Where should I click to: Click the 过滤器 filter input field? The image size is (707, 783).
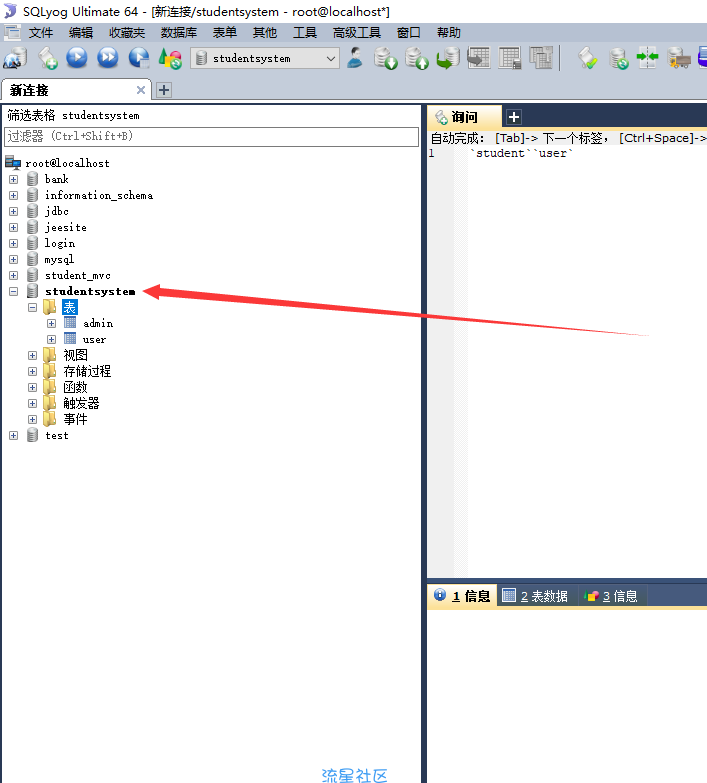tap(211, 136)
